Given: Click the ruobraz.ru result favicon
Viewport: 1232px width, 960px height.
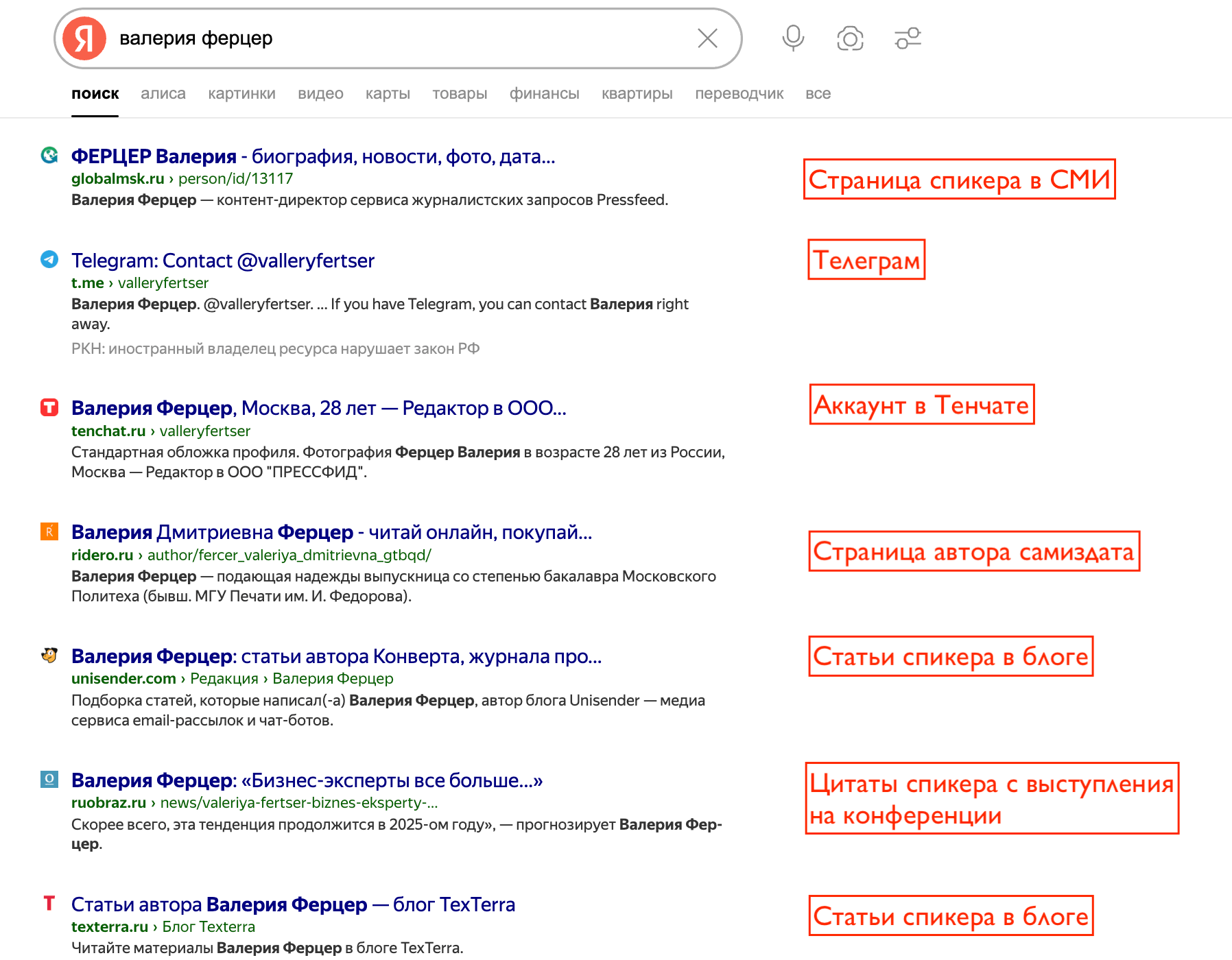Looking at the screenshot, I should tap(49, 780).
